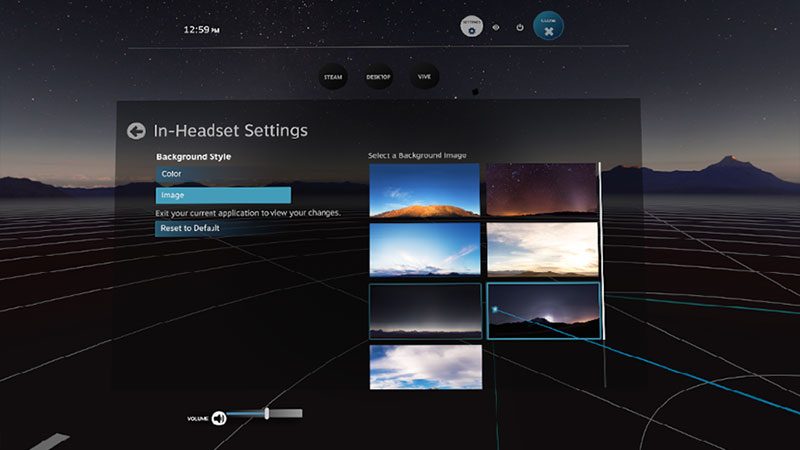Viewport: 800px width, 450px height.
Task: Choose the bright blue sky with wispy clouds background
Action: coord(424,249)
